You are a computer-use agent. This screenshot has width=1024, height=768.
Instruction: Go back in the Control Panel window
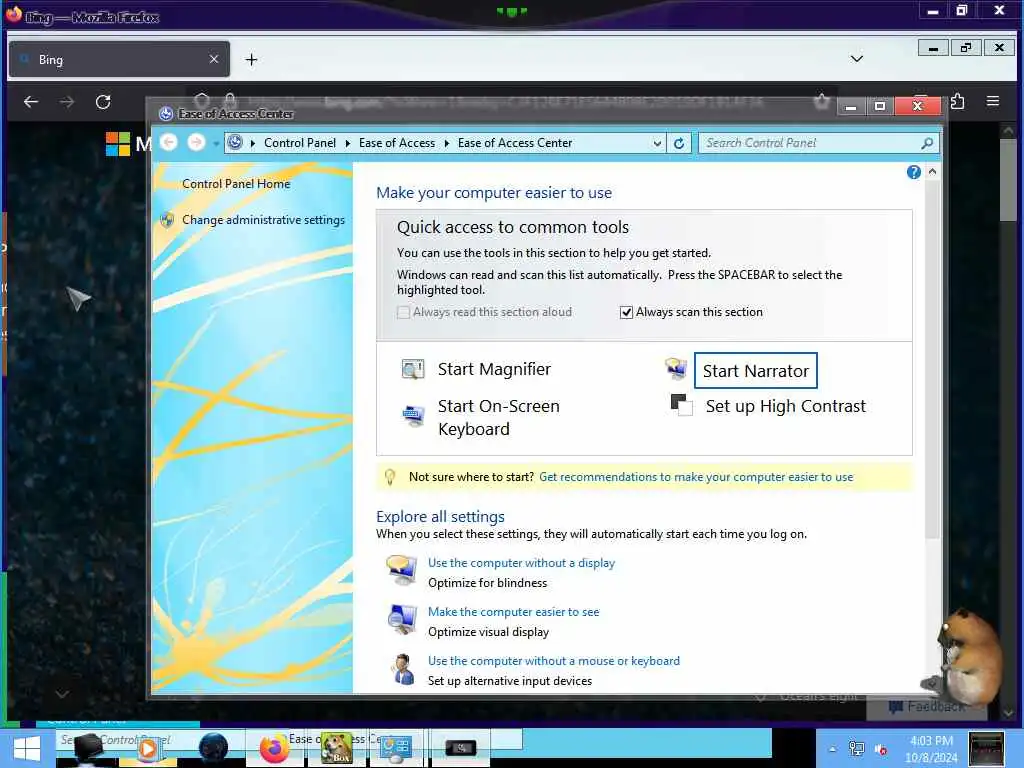(168, 142)
